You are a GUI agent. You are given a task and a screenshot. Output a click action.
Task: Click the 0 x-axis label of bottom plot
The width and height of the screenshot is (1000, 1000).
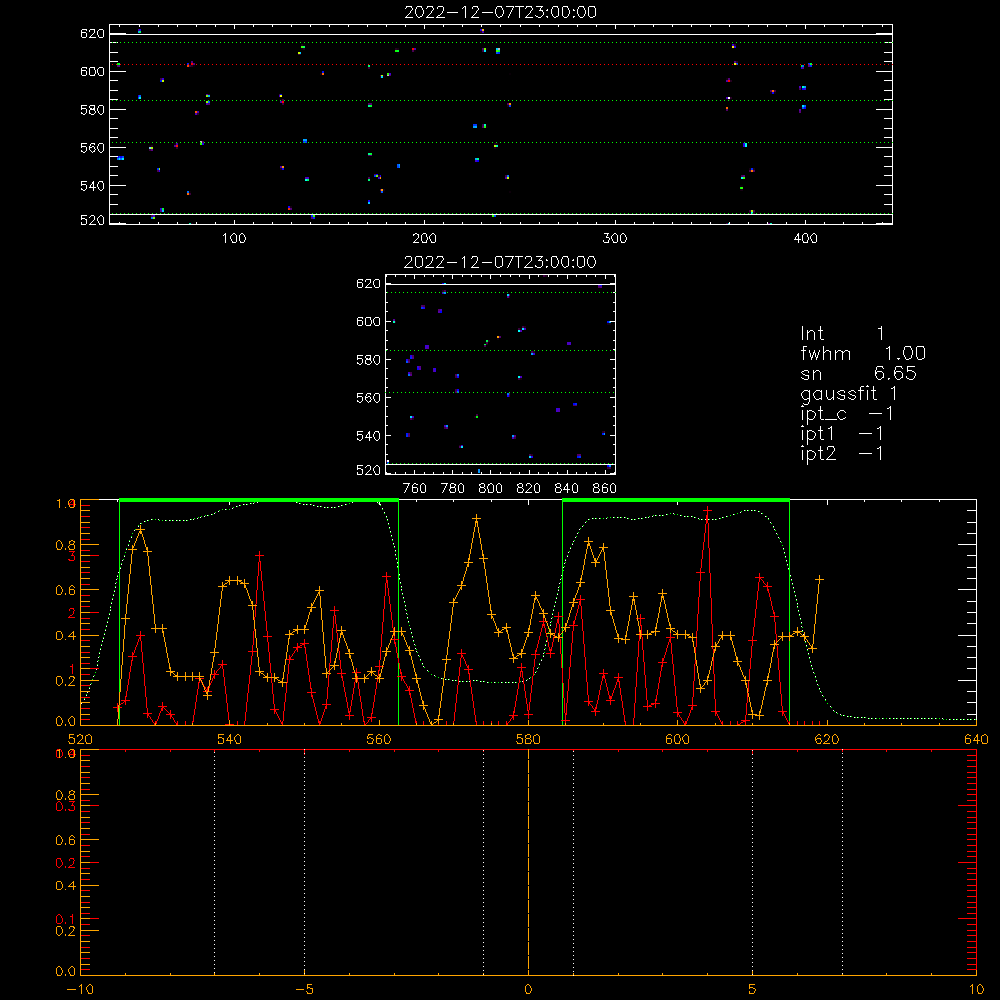tap(528, 989)
